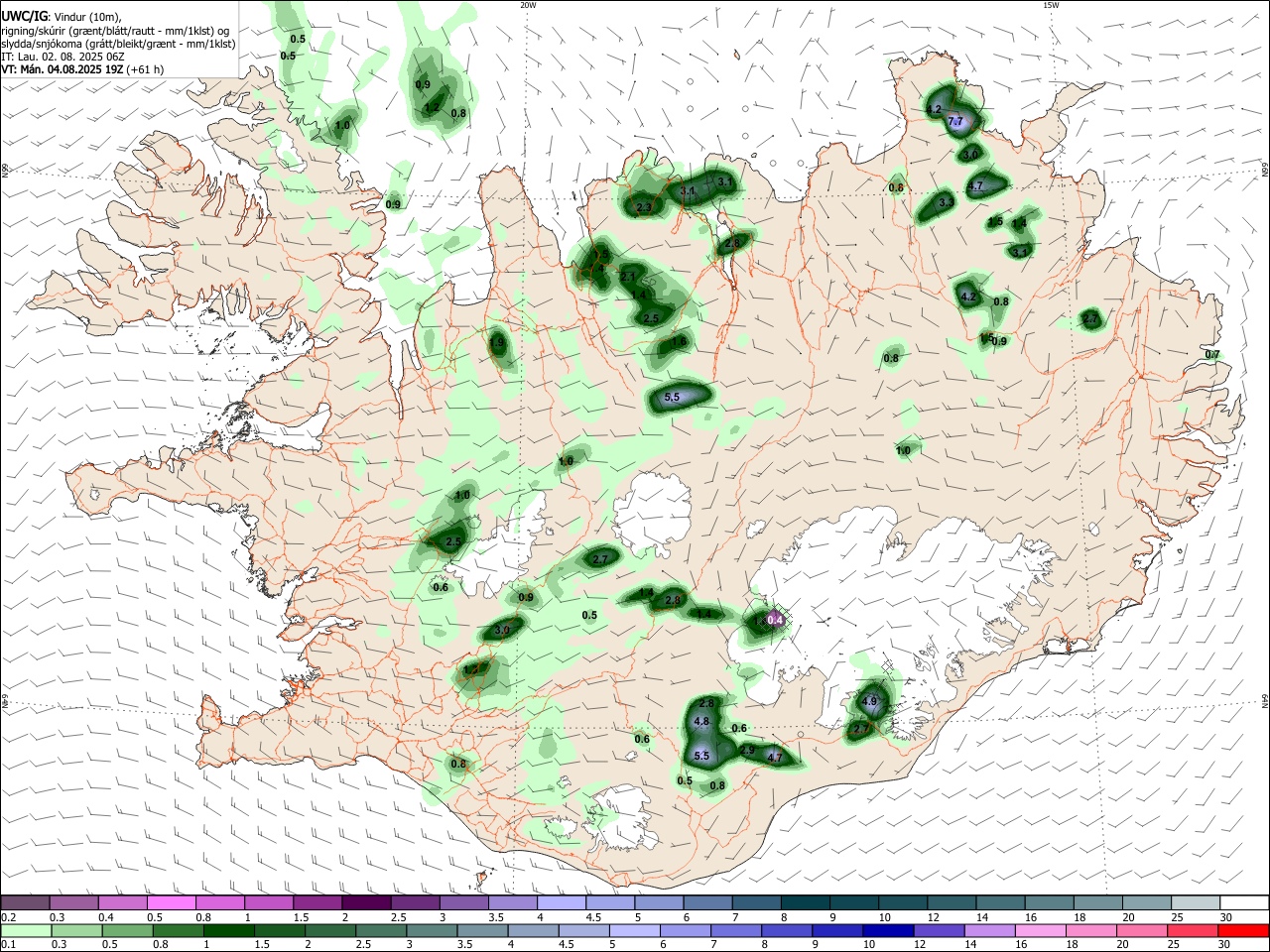Click the 2.3 value on the north coast
The height and width of the screenshot is (952, 1270).
644,208
